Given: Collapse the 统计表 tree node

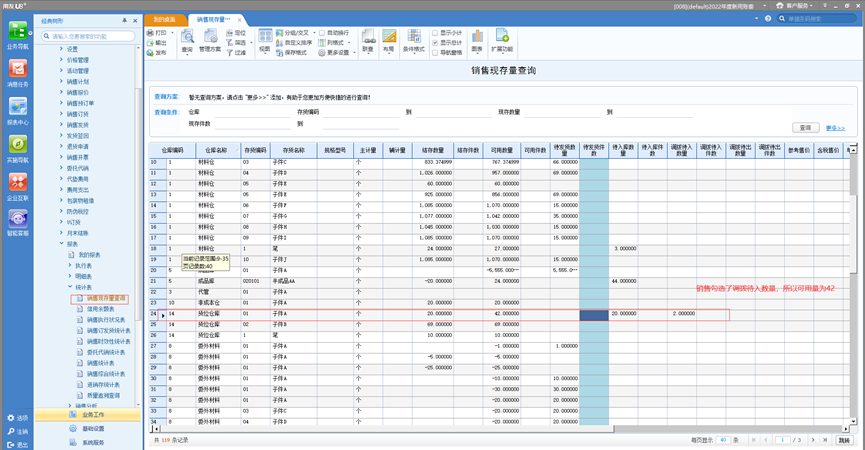Looking at the screenshot, I should pyautogui.click(x=70, y=287).
